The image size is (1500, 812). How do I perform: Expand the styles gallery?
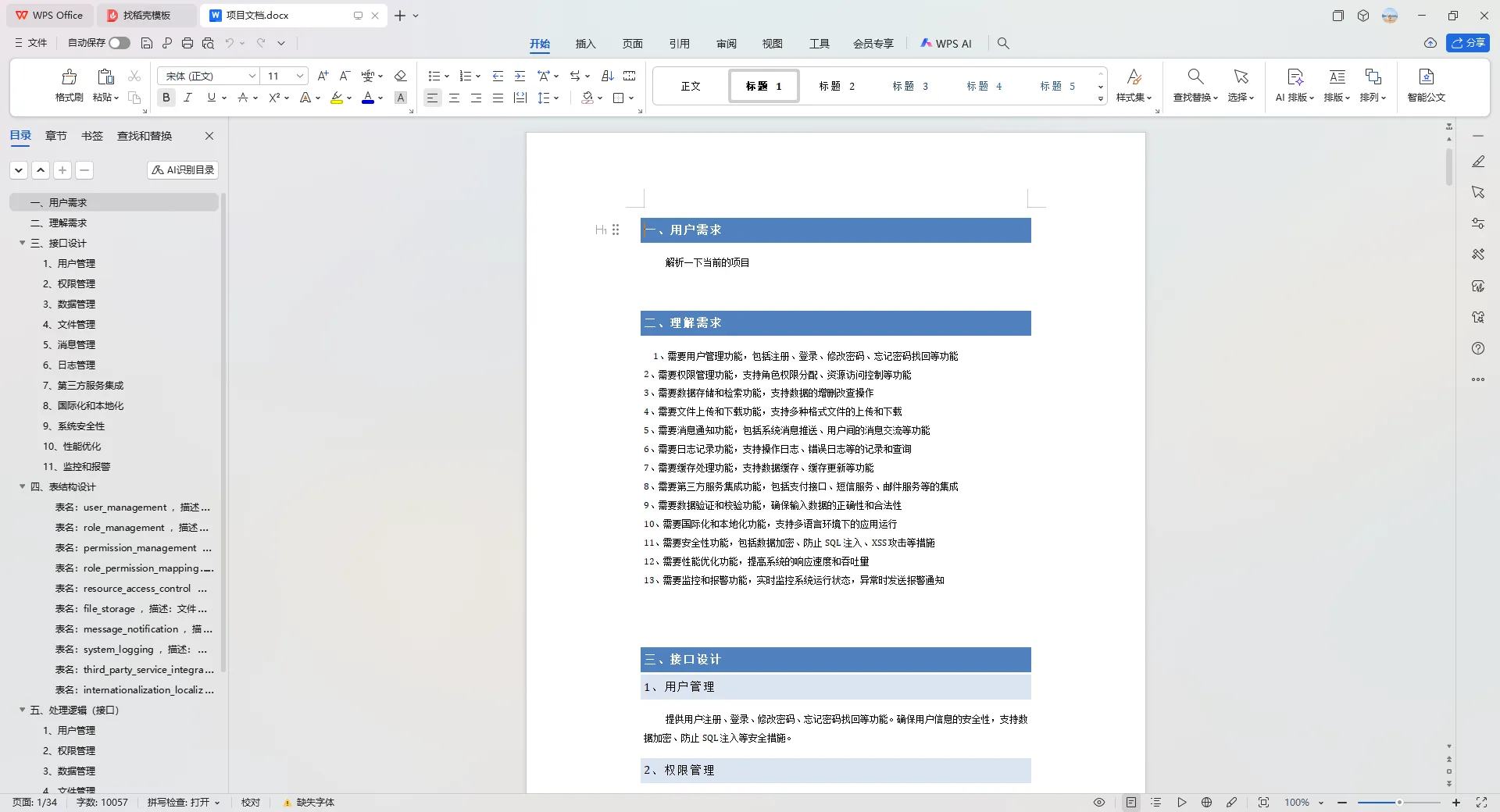[1101, 99]
